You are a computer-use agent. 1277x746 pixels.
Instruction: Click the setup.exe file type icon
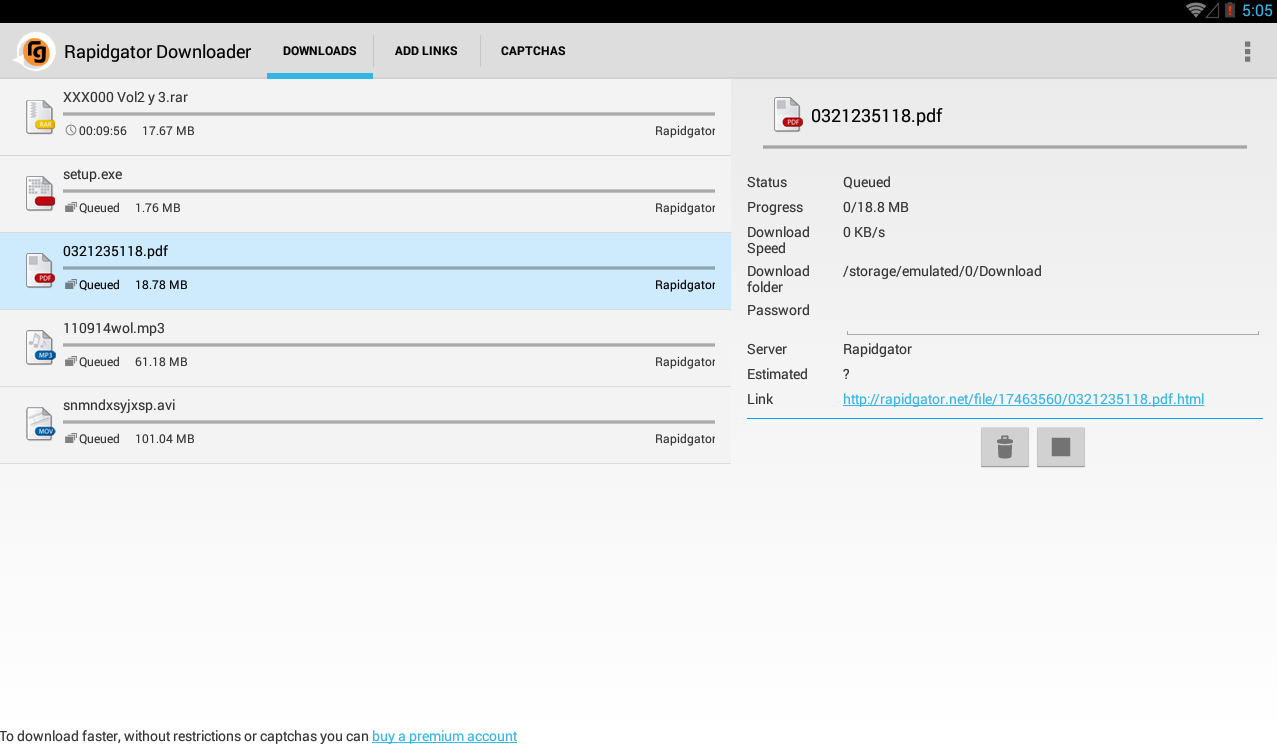[39, 193]
